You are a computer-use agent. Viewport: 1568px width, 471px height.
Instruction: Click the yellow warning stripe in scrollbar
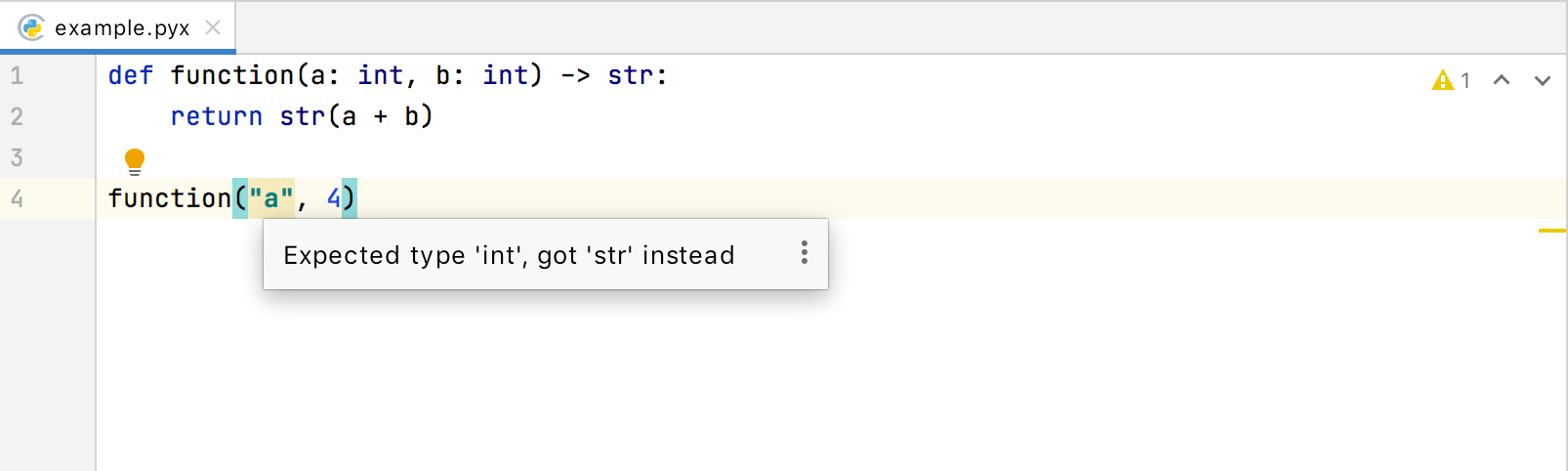coord(1551,231)
